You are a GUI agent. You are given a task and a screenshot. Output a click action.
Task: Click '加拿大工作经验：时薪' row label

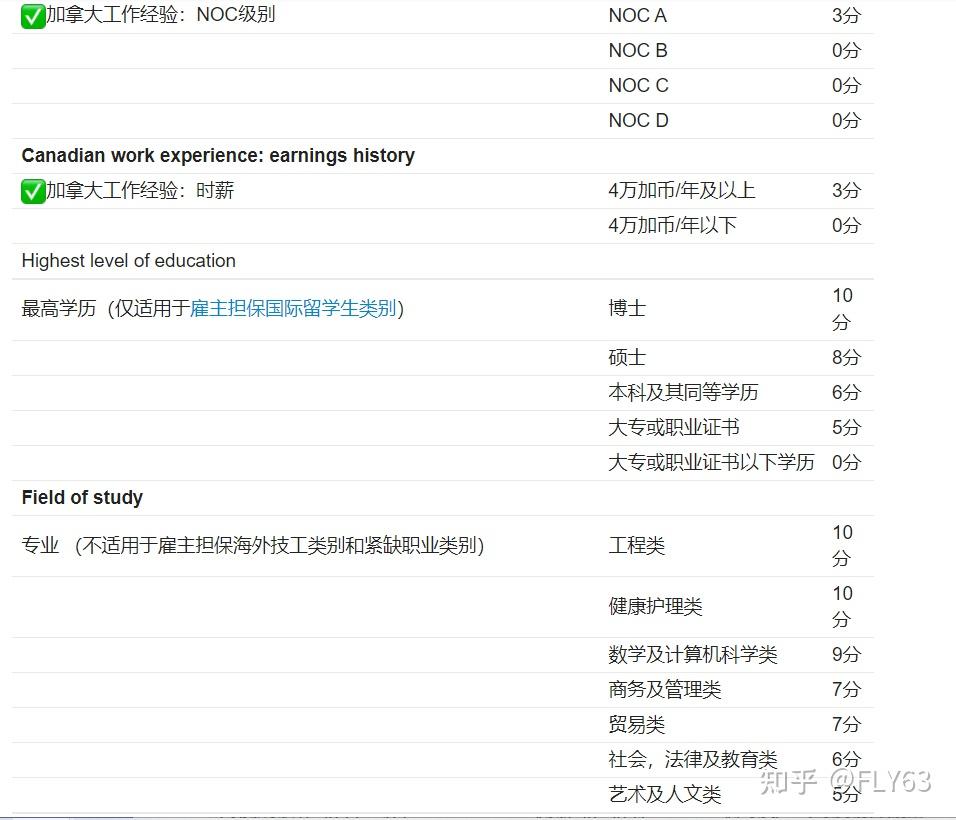[x=140, y=190]
